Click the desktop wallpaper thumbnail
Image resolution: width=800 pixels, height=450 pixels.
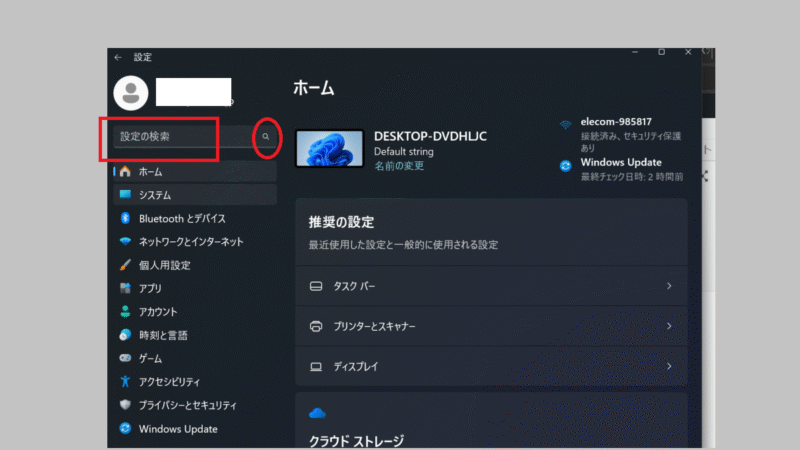330,148
